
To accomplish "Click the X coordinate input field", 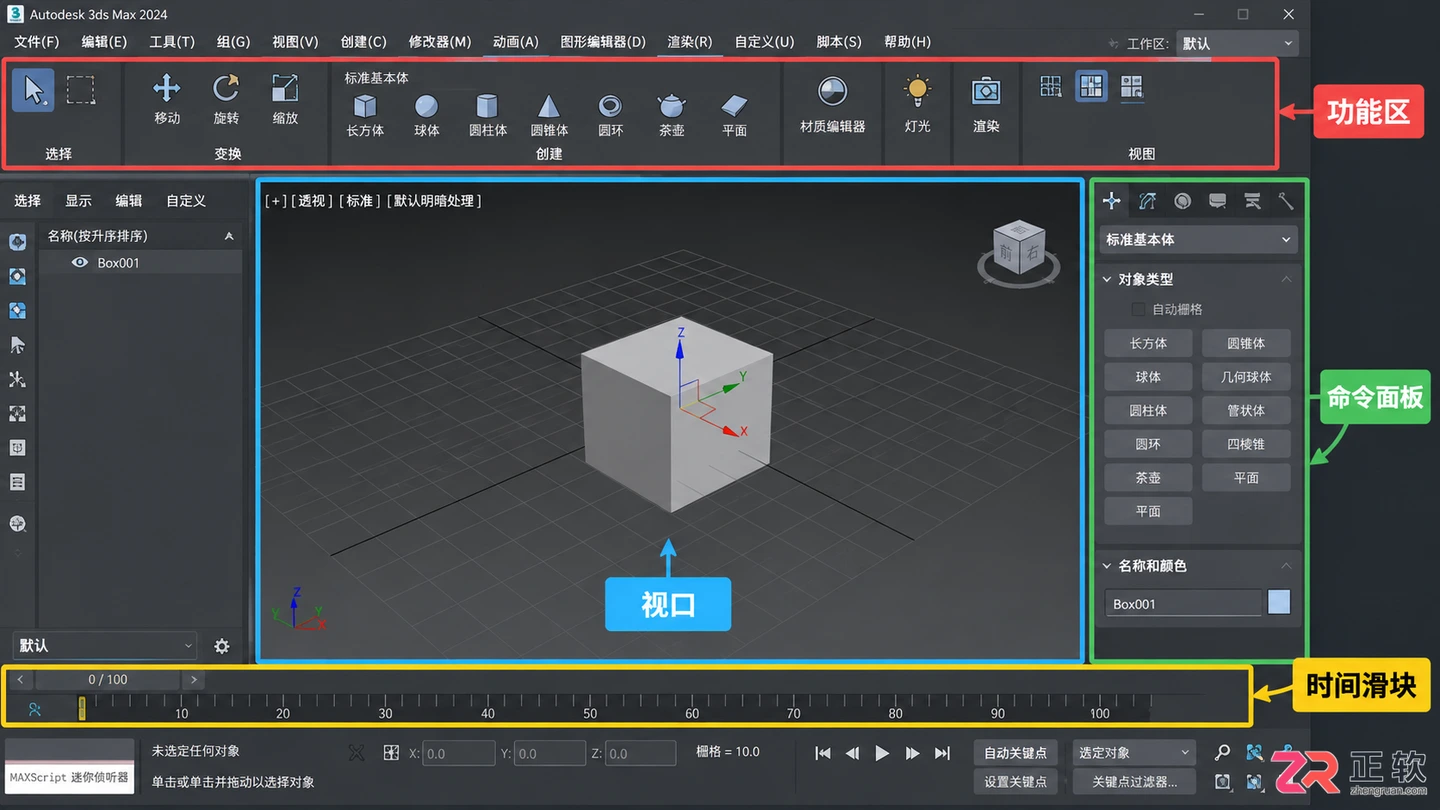I will tap(458, 753).
